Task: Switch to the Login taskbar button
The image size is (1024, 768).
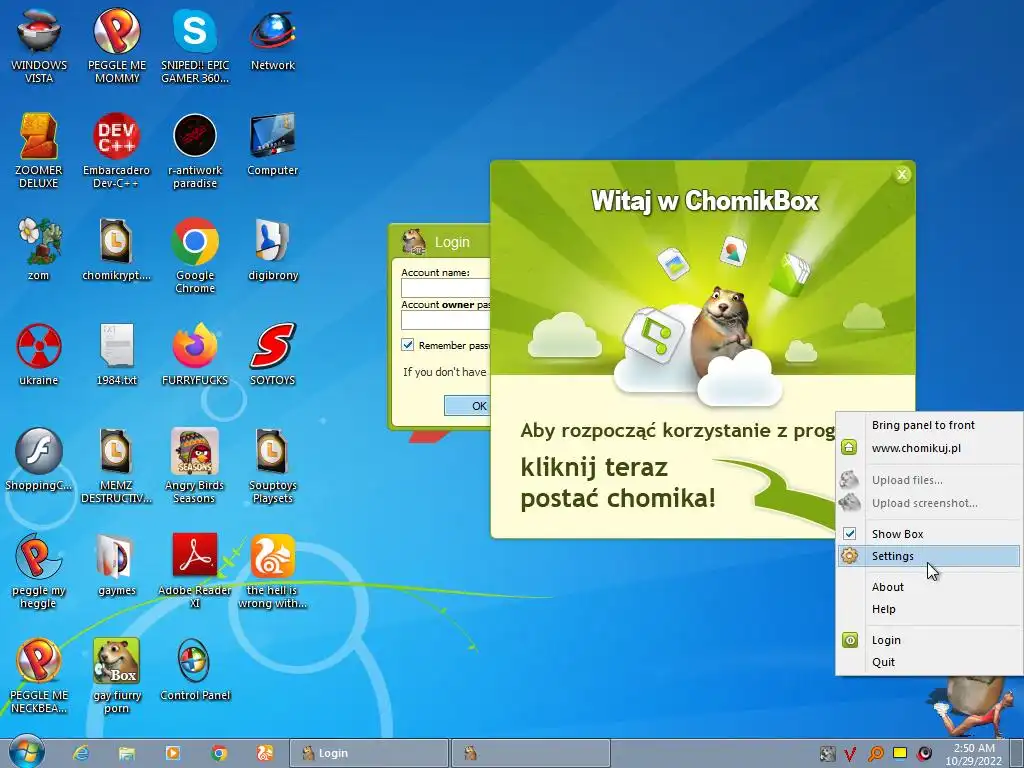Action: pos(369,753)
